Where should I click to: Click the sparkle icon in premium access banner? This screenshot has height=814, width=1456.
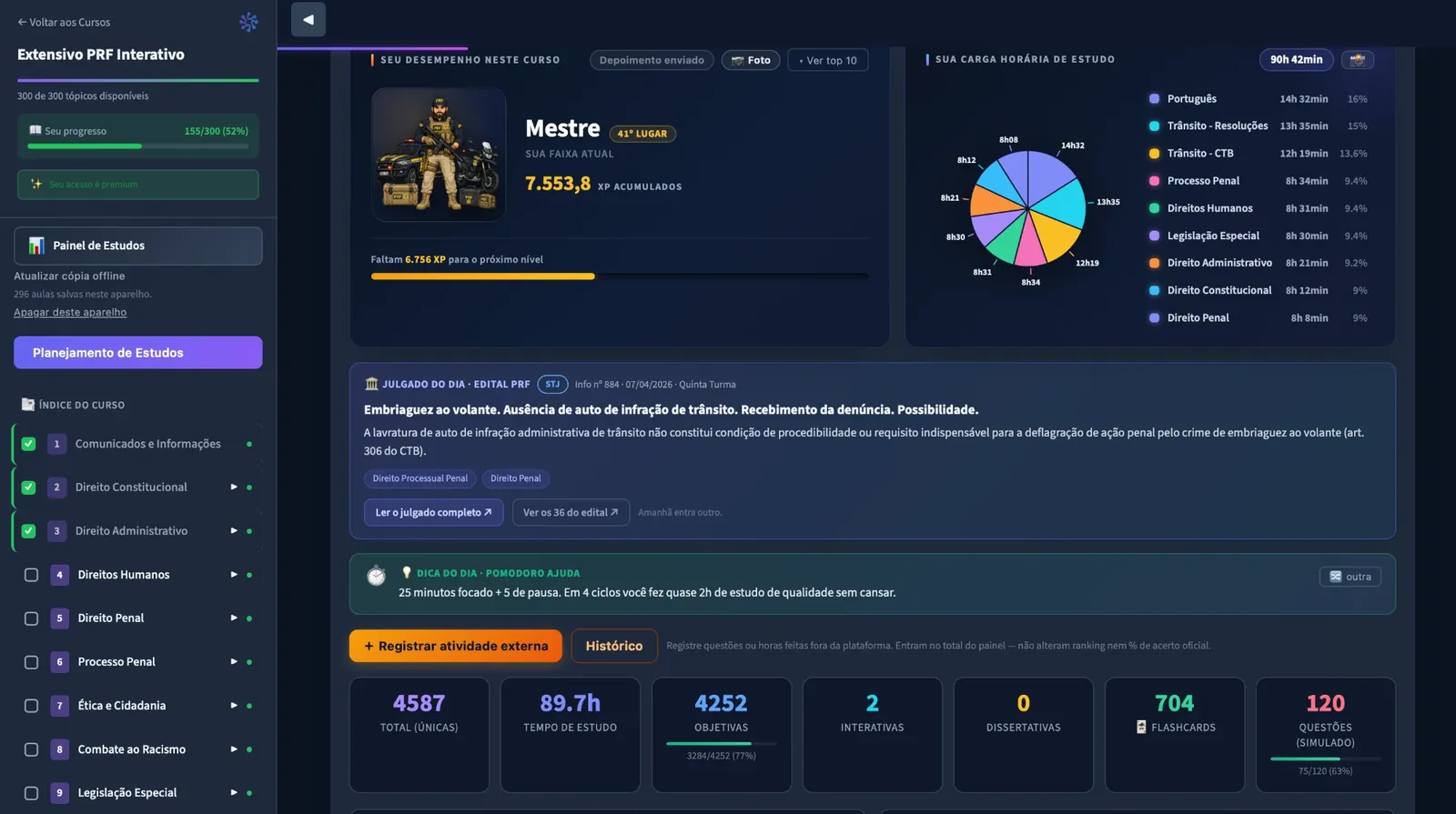pos(36,184)
